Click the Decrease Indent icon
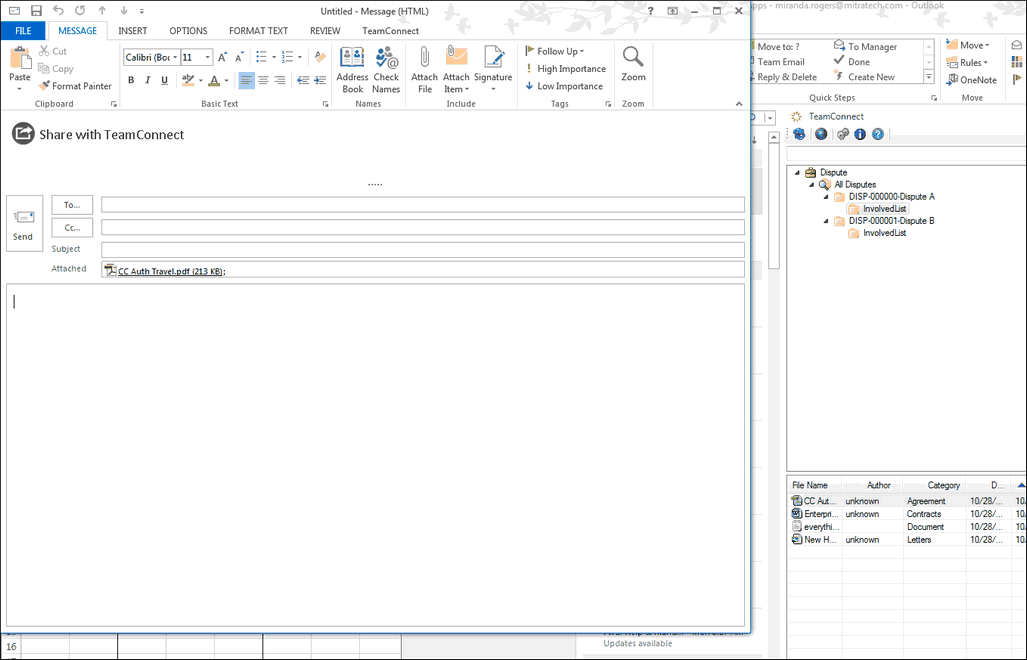 click(303, 80)
